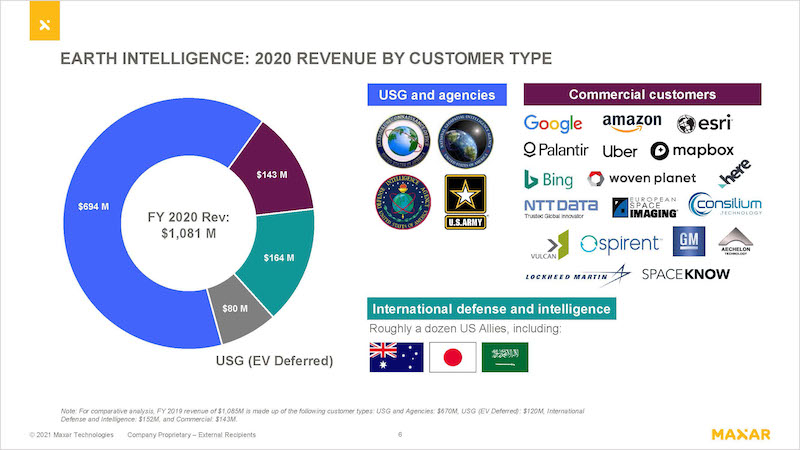800x450 pixels.
Task: Click the 'Roughly a dozen US Allies' text
Action: pyautogui.click(x=465, y=329)
